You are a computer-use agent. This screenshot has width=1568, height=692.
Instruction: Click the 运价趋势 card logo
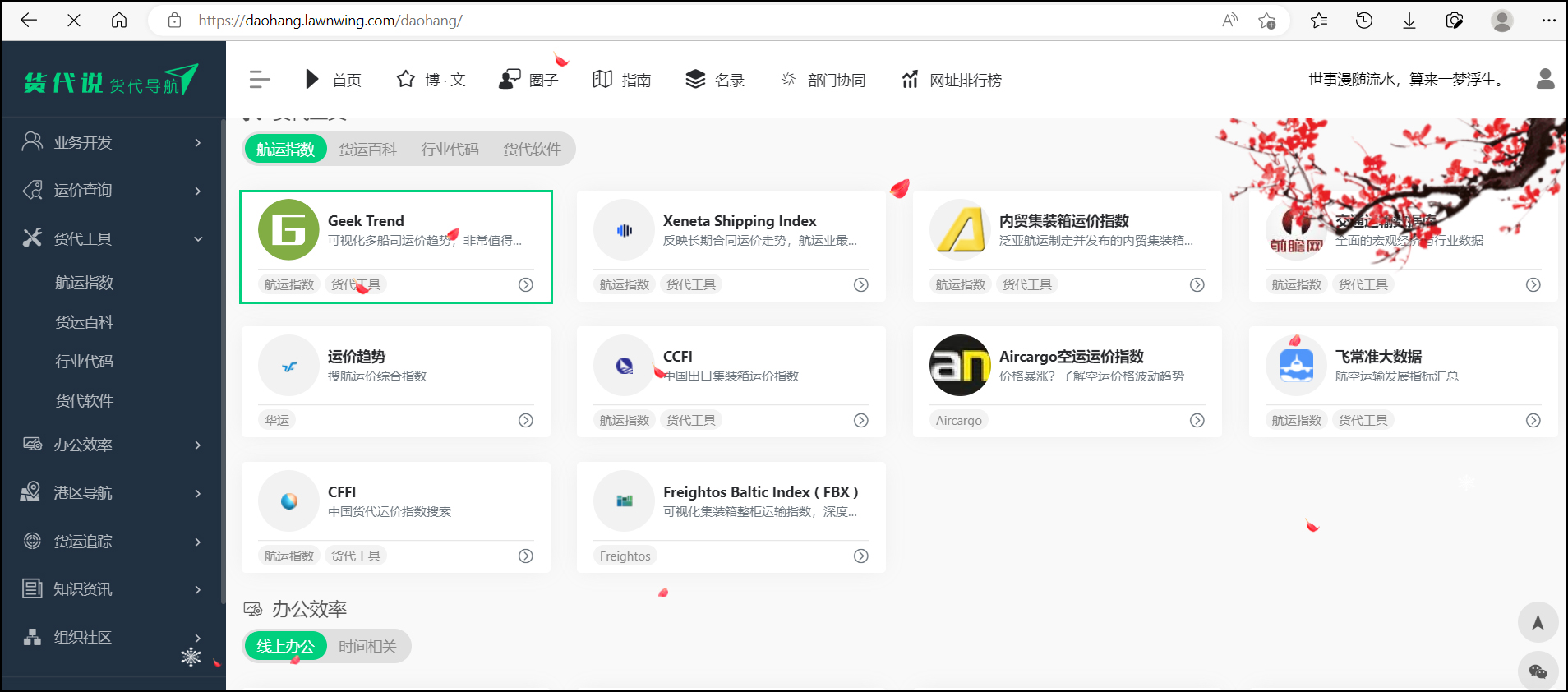(288, 365)
